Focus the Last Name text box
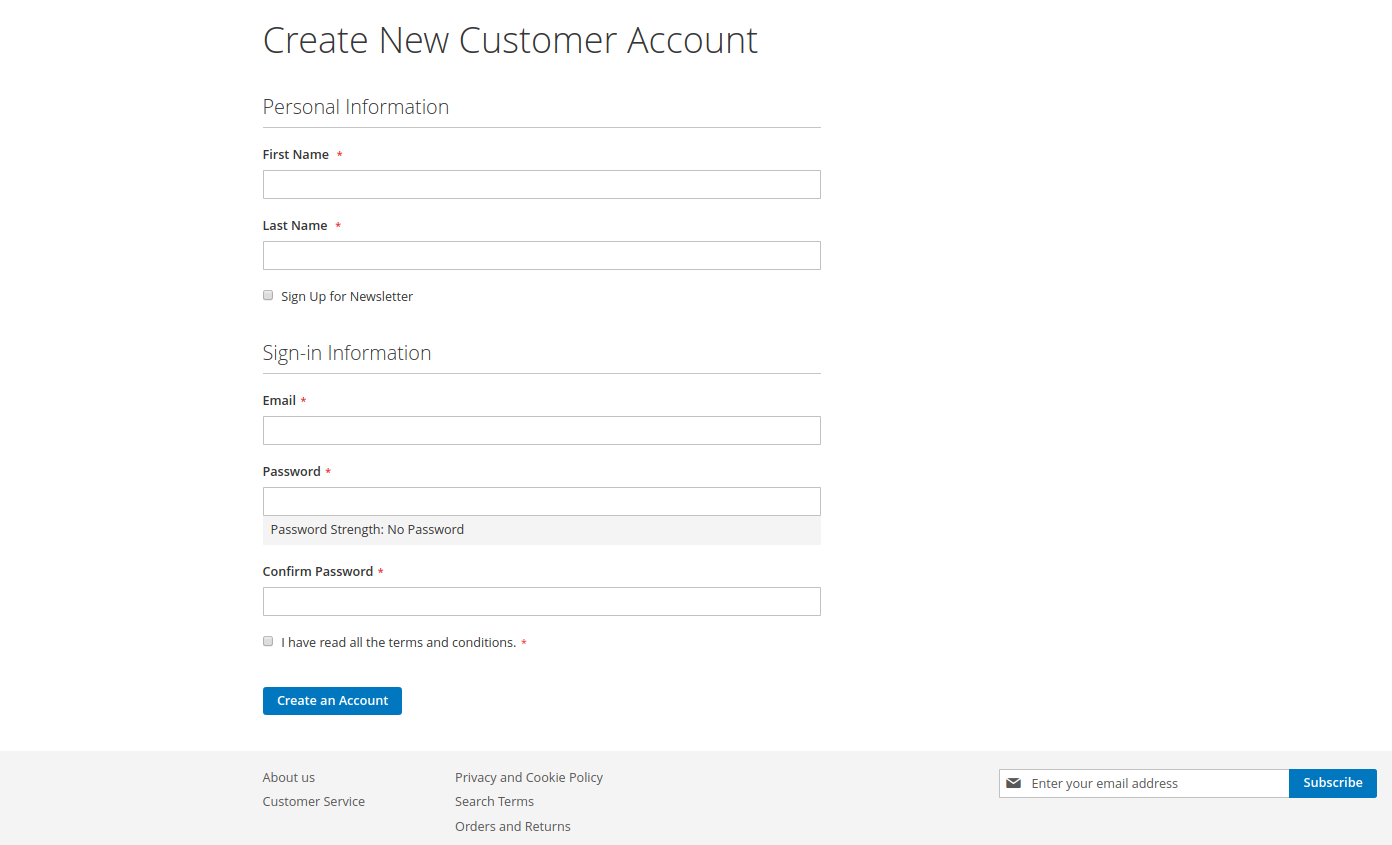The height and width of the screenshot is (845, 1392). click(541, 256)
